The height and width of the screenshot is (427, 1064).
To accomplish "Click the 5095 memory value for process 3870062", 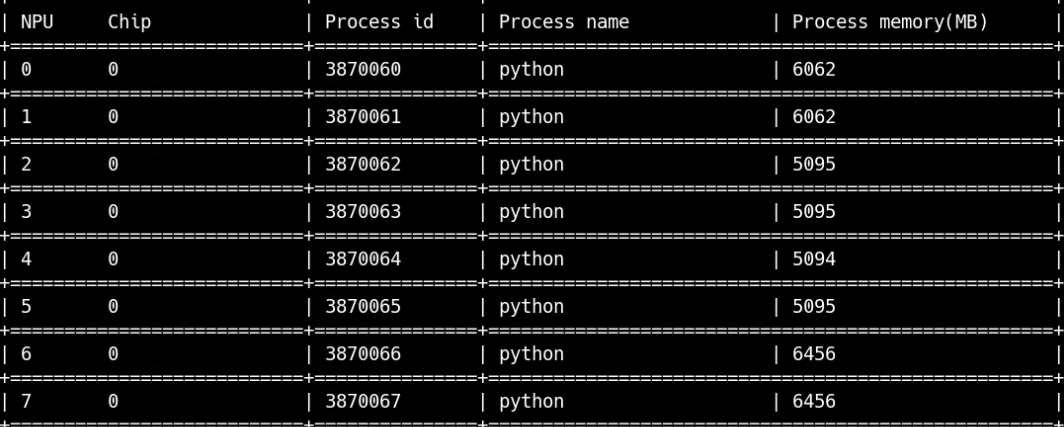I will point(814,164).
